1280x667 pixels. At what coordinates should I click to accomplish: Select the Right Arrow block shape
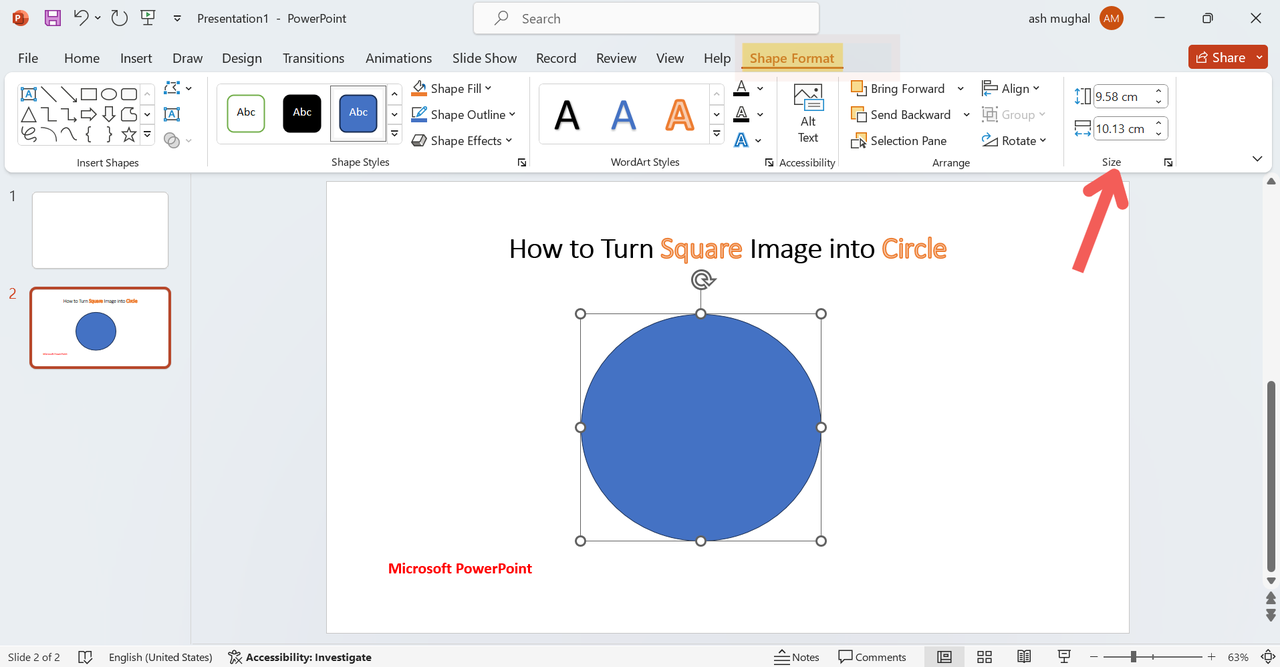click(x=89, y=114)
